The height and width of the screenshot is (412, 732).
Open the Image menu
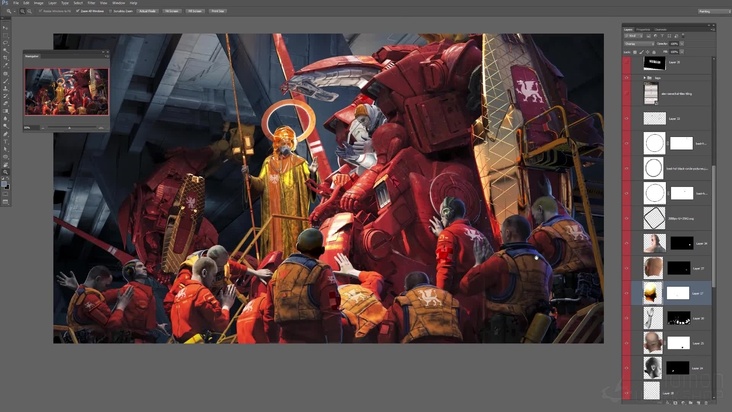click(38, 3)
